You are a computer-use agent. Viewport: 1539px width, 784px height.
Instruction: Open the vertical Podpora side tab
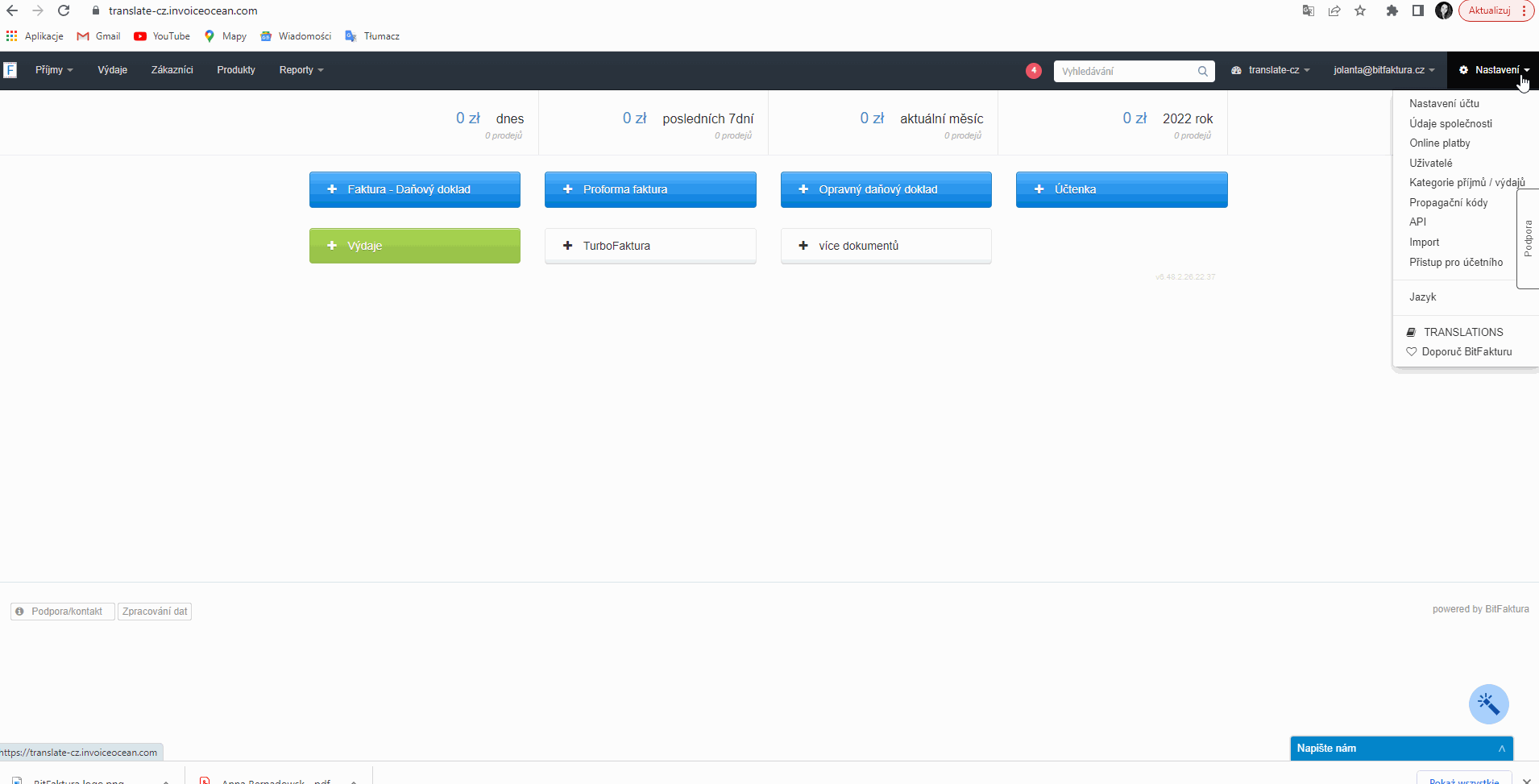point(1528,239)
